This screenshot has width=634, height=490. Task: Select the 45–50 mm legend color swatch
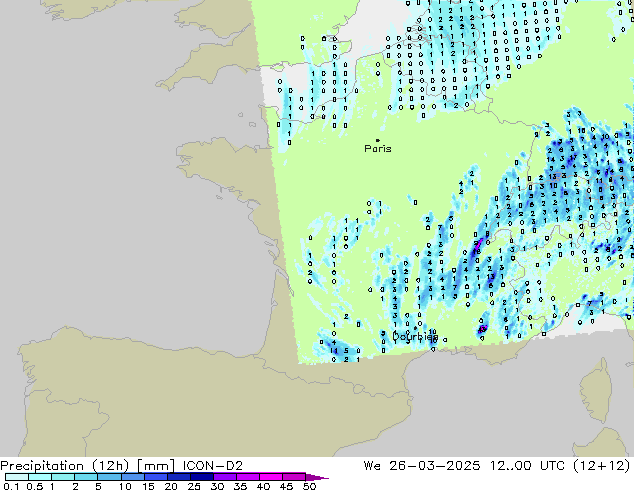[294, 477]
